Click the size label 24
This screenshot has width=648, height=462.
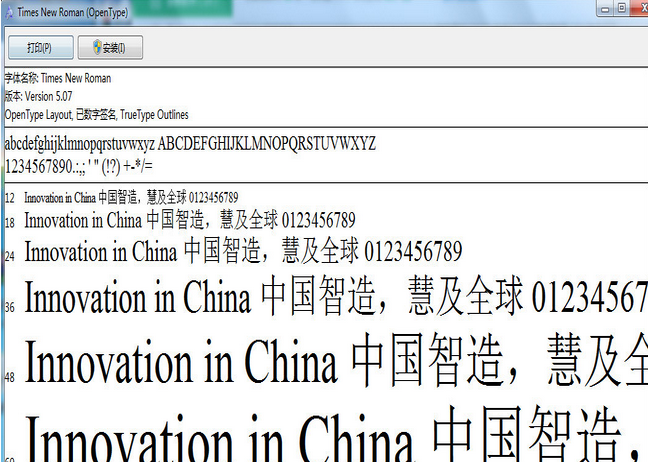[10, 256]
